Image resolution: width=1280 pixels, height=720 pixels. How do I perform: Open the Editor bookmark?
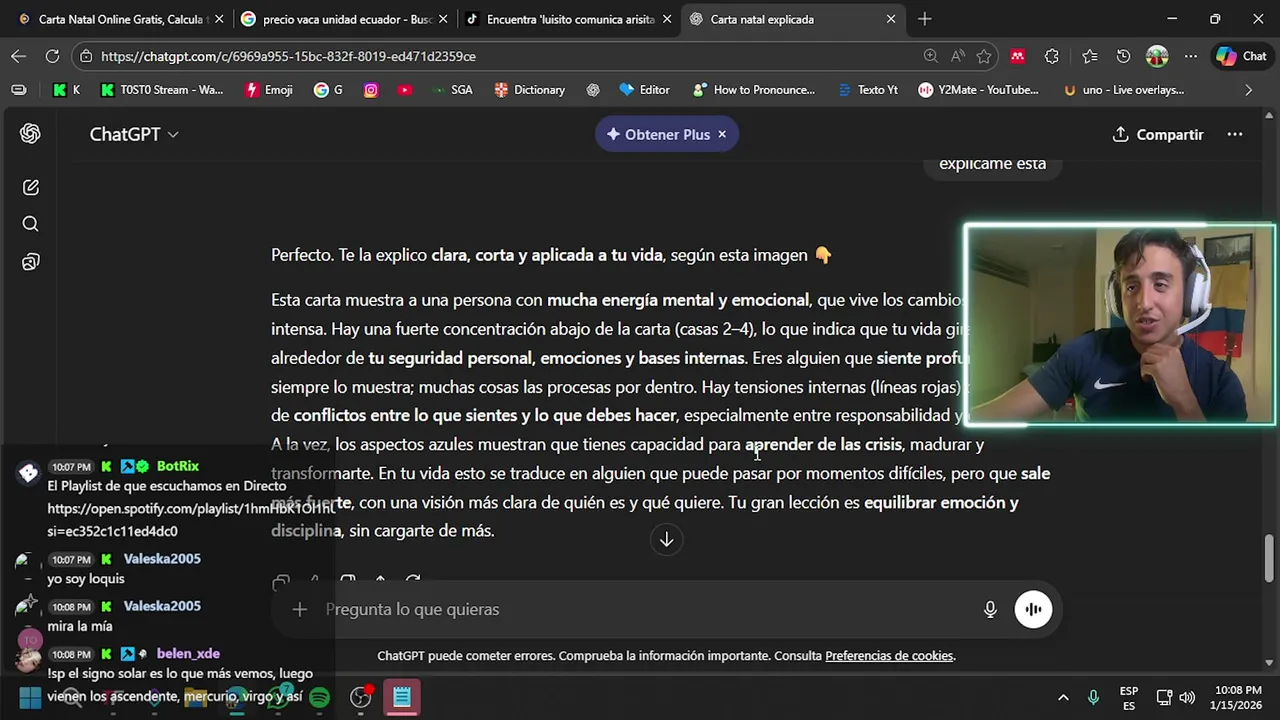click(x=644, y=90)
